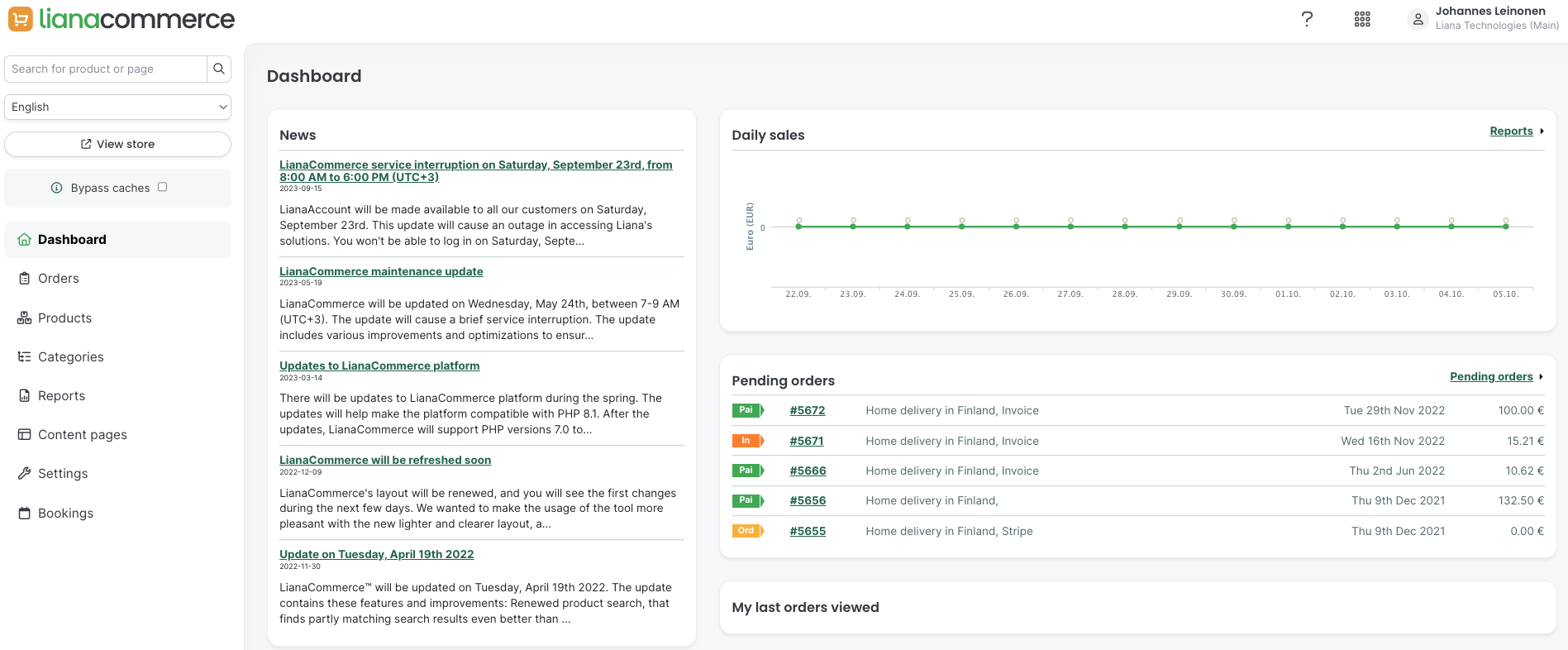Screen dimensions: 1568x650
Task: Click the Pai status tag for order #5672
Action: (748, 410)
